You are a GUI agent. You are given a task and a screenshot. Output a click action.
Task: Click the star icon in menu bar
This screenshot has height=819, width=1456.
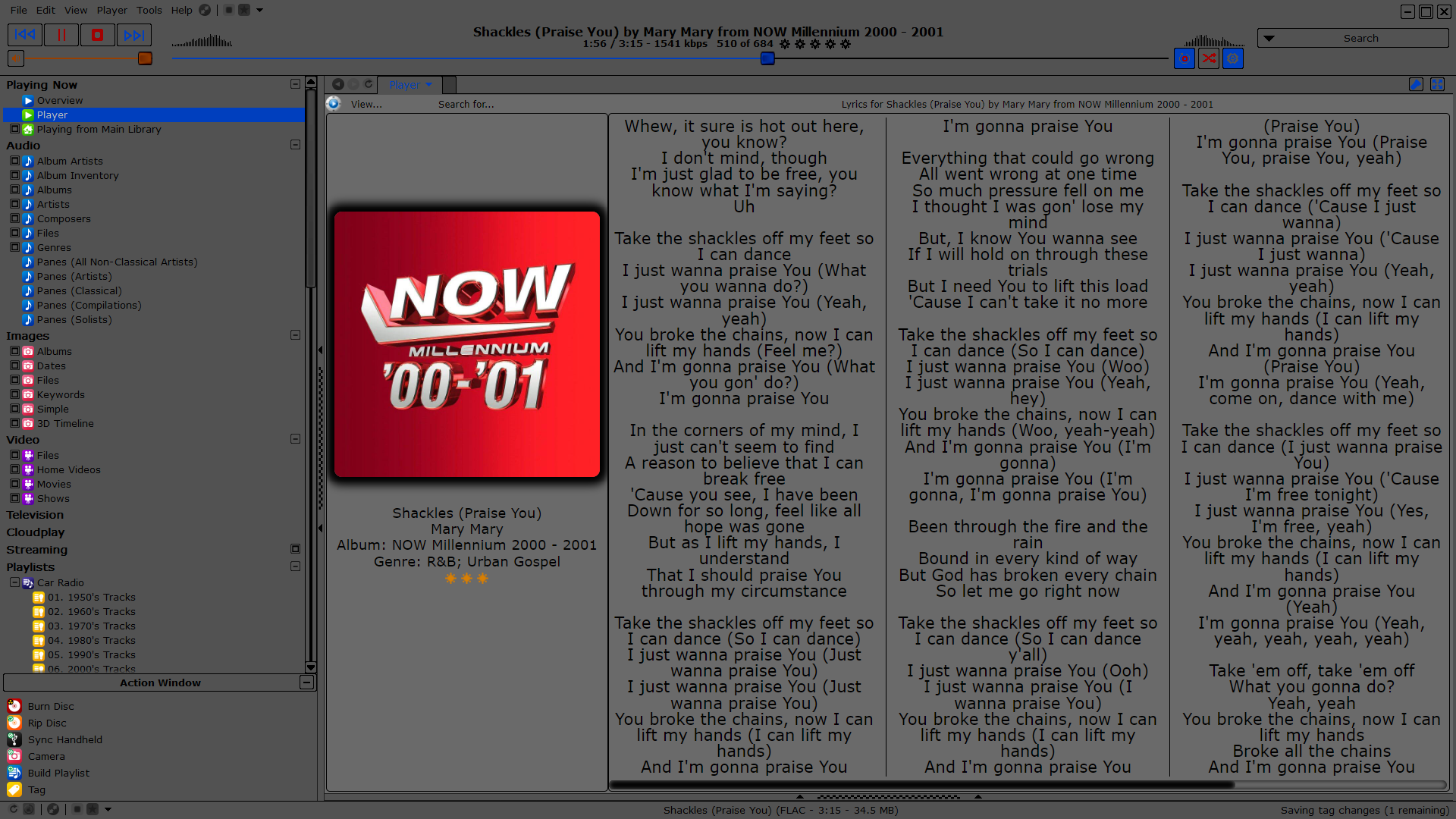(x=244, y=10)
